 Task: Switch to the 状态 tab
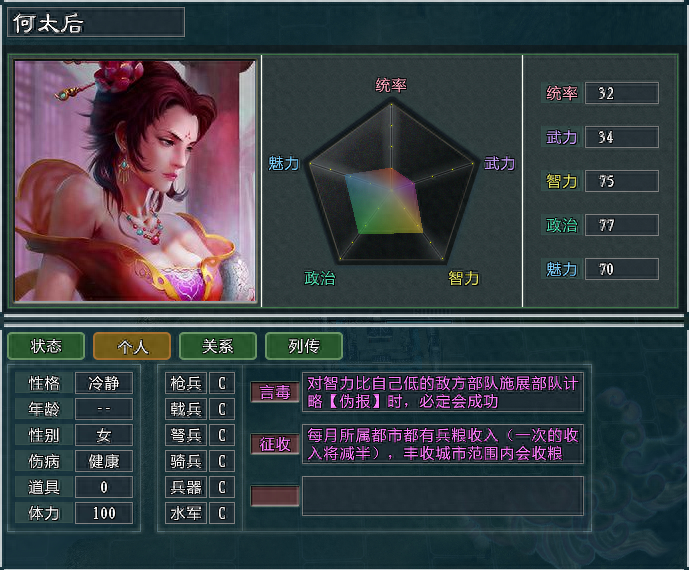pyautogui.click(x=46, y=346)
